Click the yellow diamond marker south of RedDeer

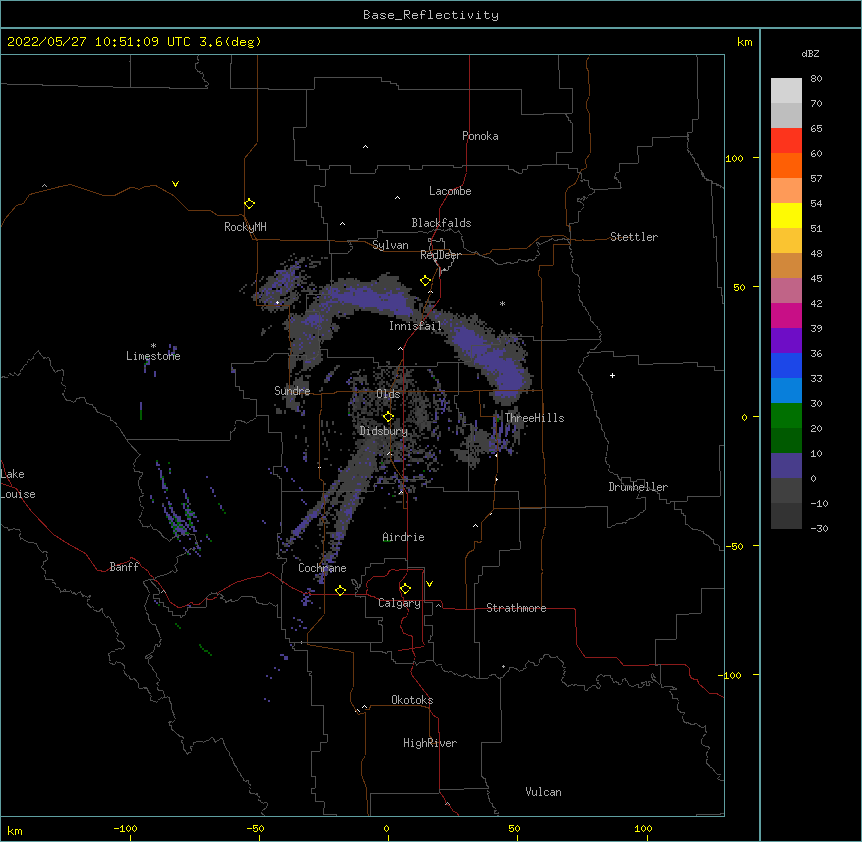click(425, 281)
